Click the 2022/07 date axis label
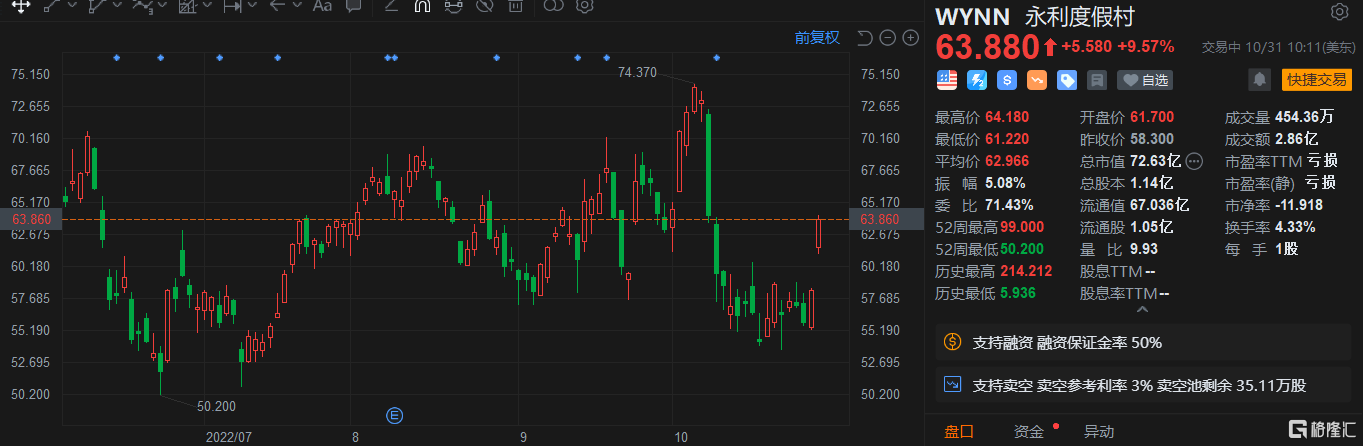1363x446 pixels. pyautogui.click(x=227, y=437)
